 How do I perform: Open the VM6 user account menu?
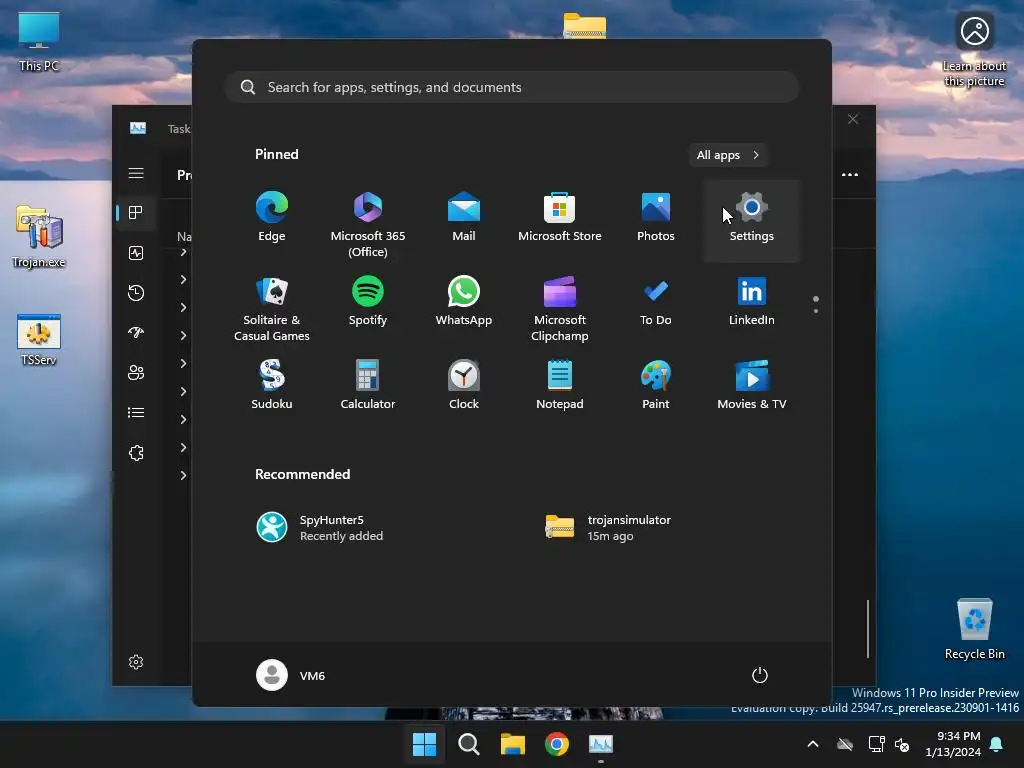tap(291, 675)
